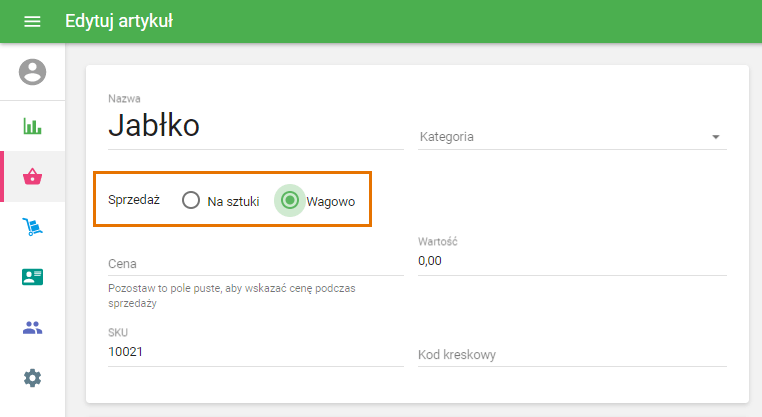Open the blue hand truck inventory icon

pos(33,227)
